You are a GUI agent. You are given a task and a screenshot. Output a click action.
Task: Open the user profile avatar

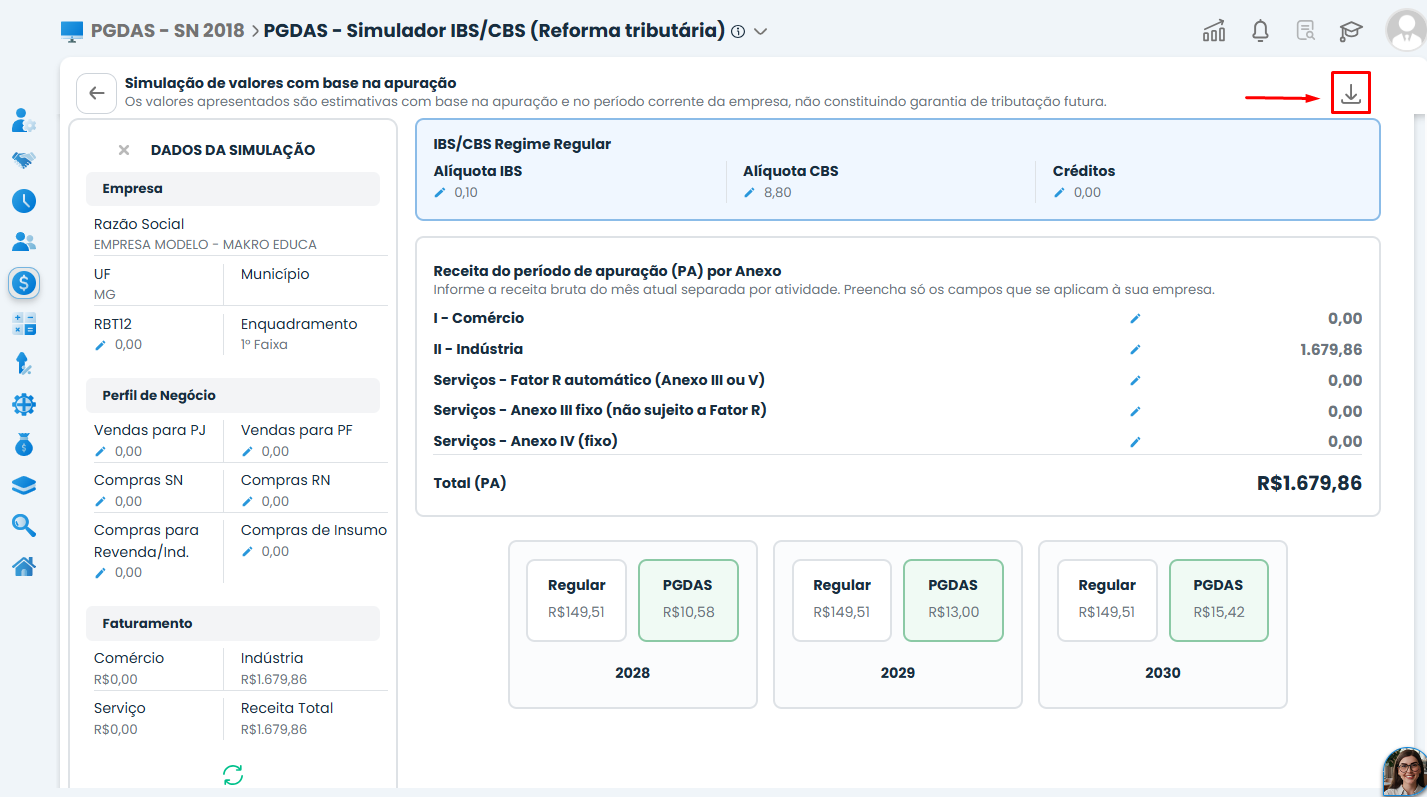tap(1406, 30)
